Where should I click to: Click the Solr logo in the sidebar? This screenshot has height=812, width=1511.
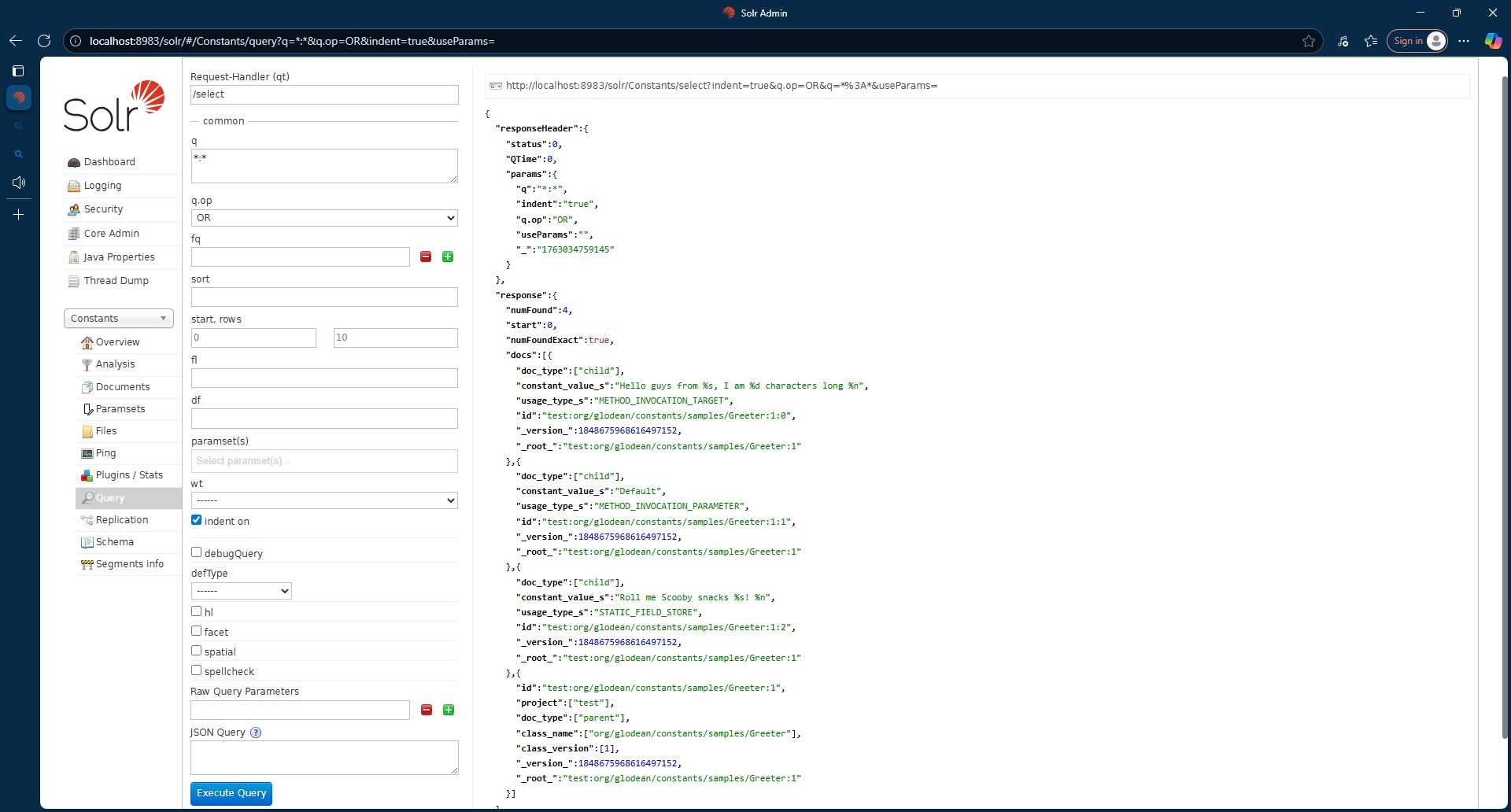(x=114, y=105)
